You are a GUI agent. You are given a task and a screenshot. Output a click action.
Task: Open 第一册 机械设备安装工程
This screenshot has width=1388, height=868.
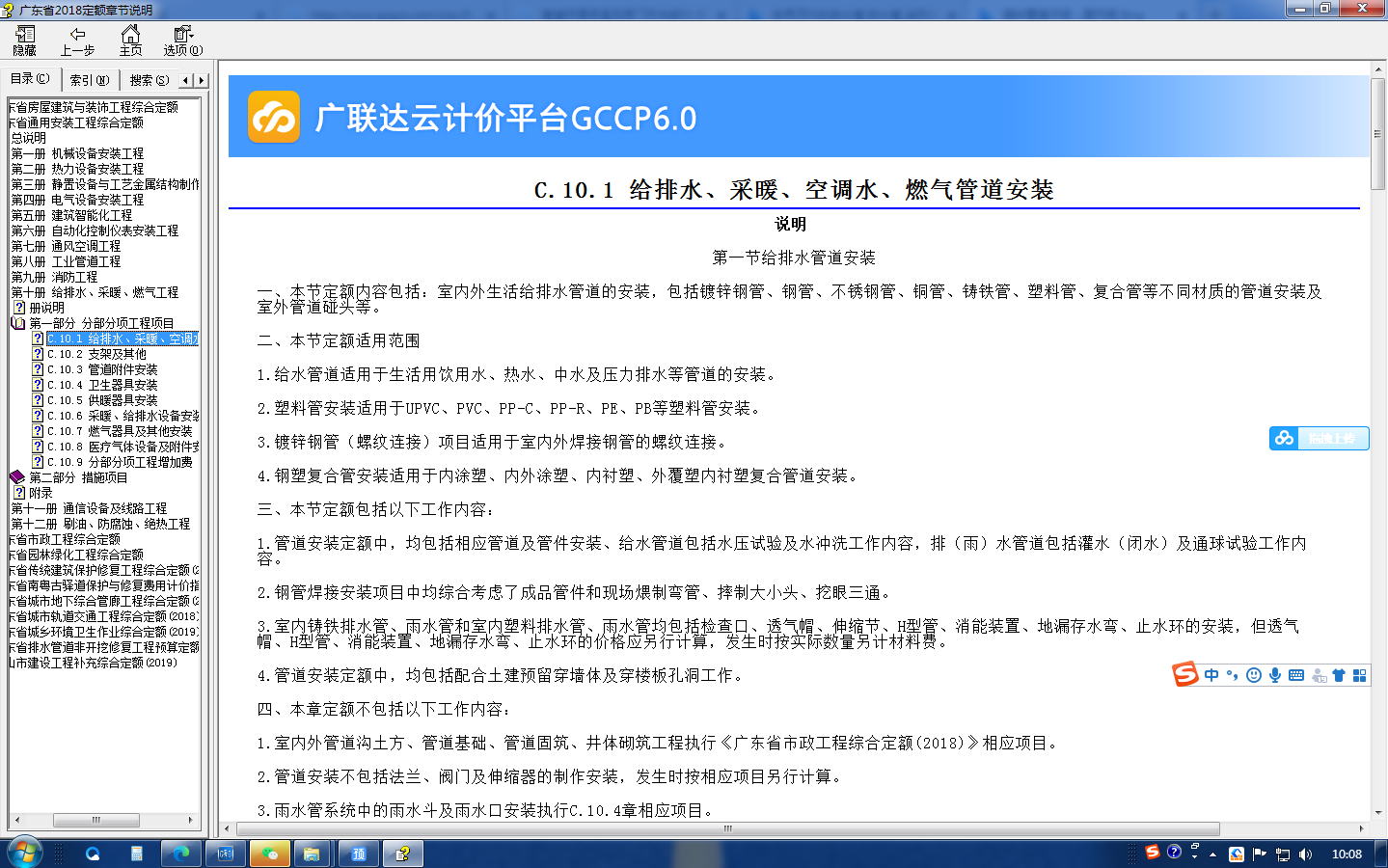coord(77,153)
